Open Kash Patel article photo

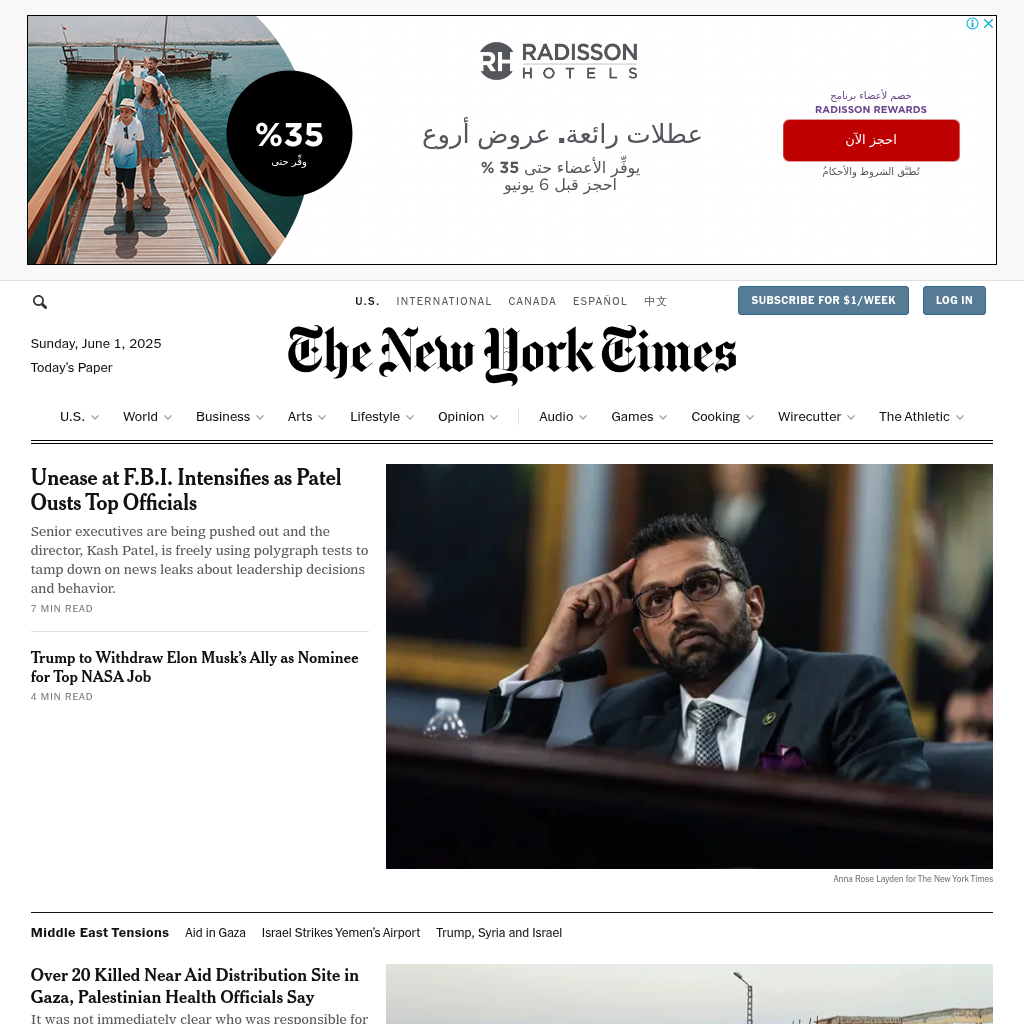[x=689, y=666]
